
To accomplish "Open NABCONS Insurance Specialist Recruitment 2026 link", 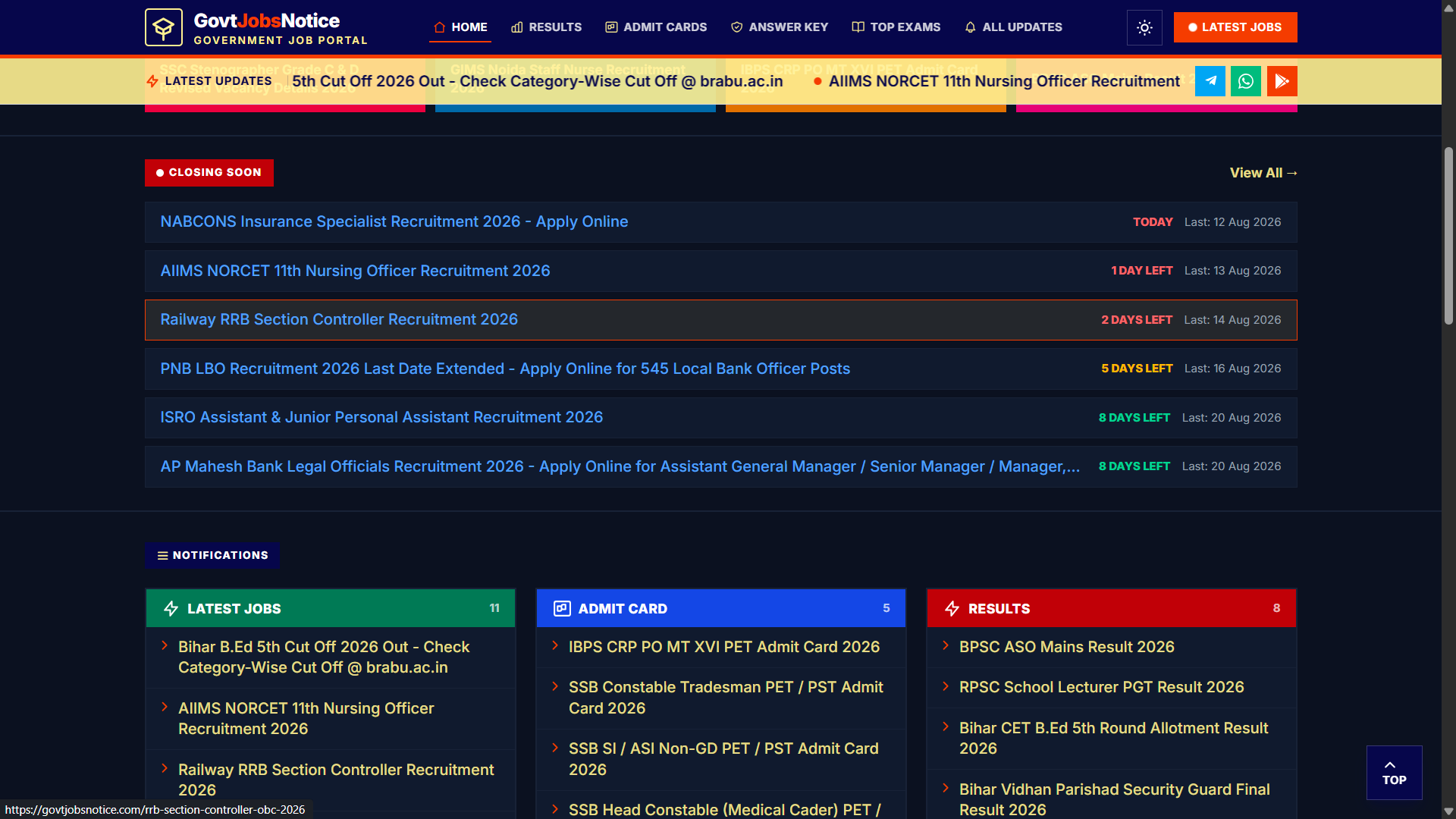I will pyautogui.click(x=394, y=221).
